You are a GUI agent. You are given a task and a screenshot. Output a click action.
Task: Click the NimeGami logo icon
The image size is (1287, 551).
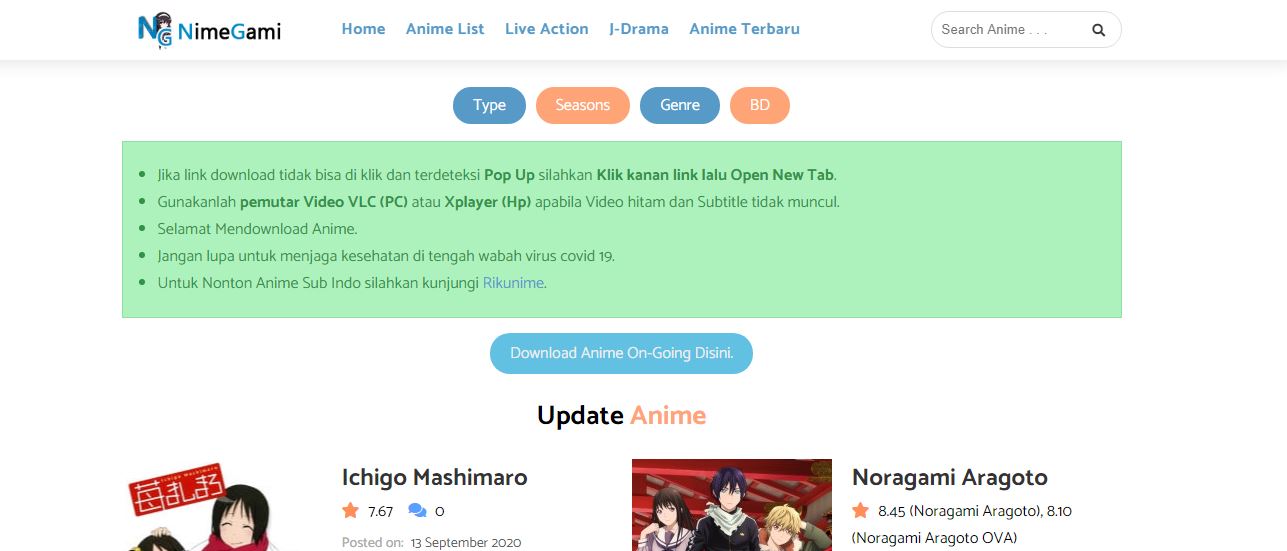[x=155, y=31]
